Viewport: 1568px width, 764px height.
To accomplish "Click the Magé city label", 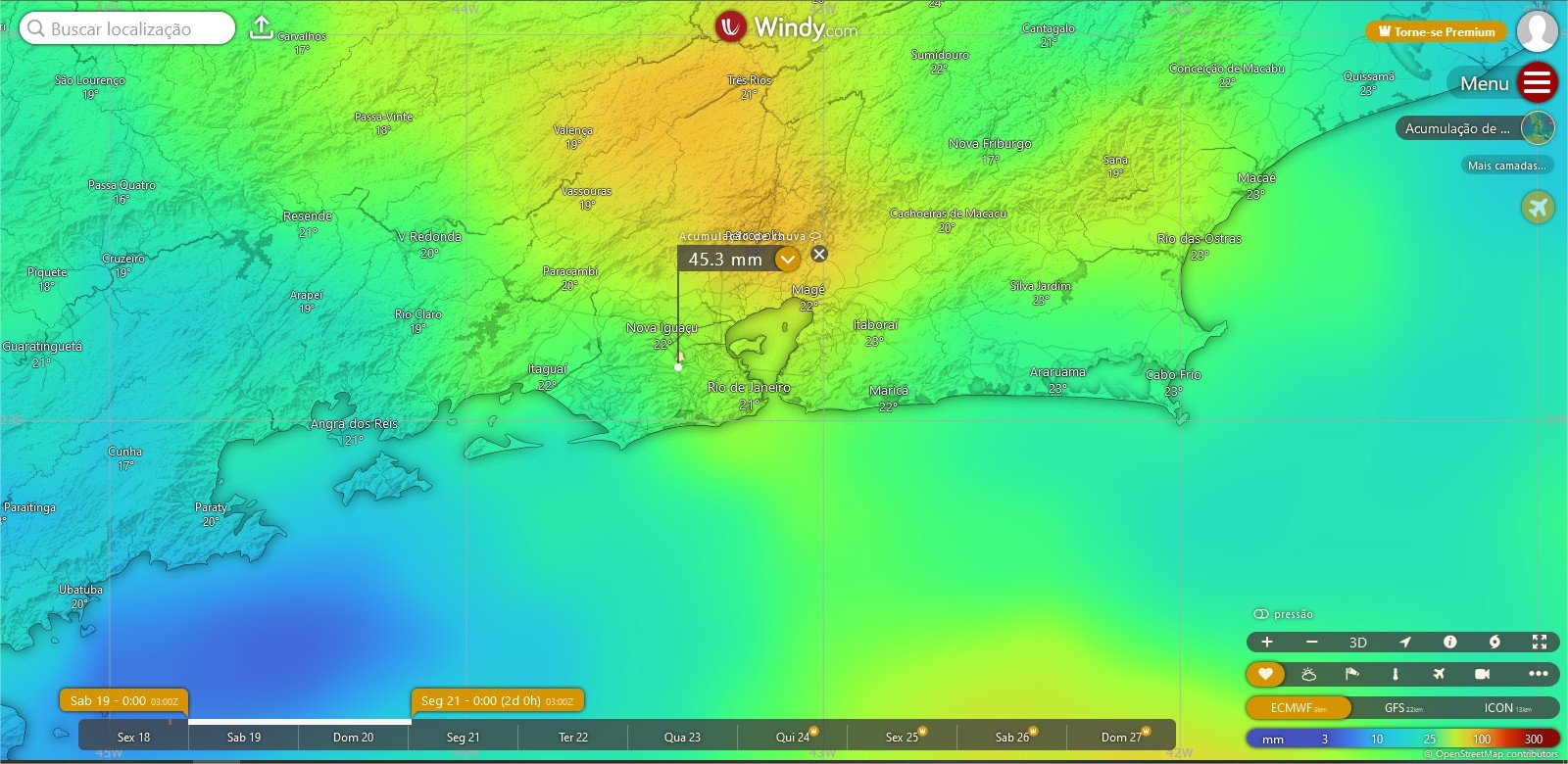I will (808, 290).
